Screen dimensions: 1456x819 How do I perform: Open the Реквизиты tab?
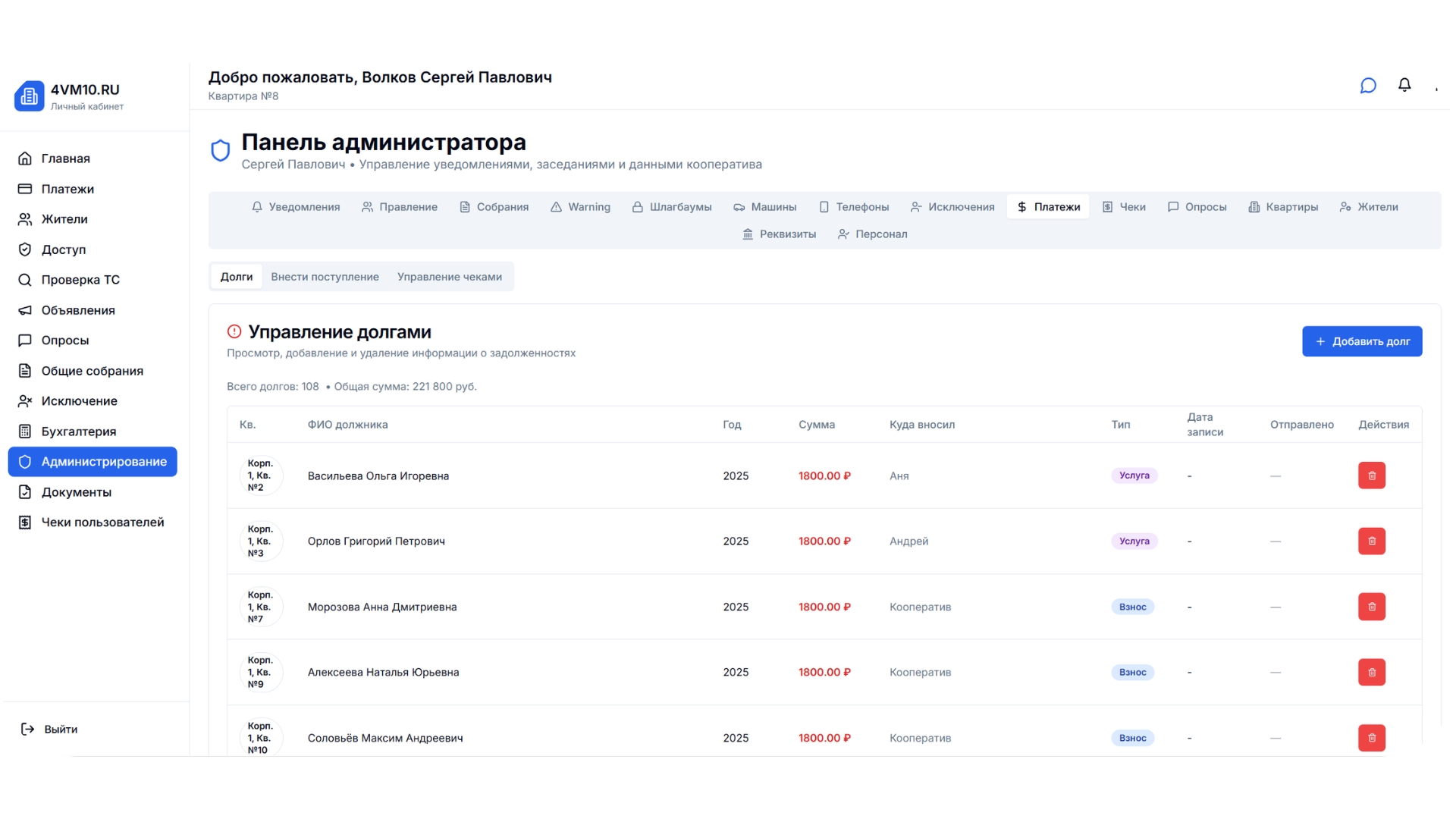(779, 234)
